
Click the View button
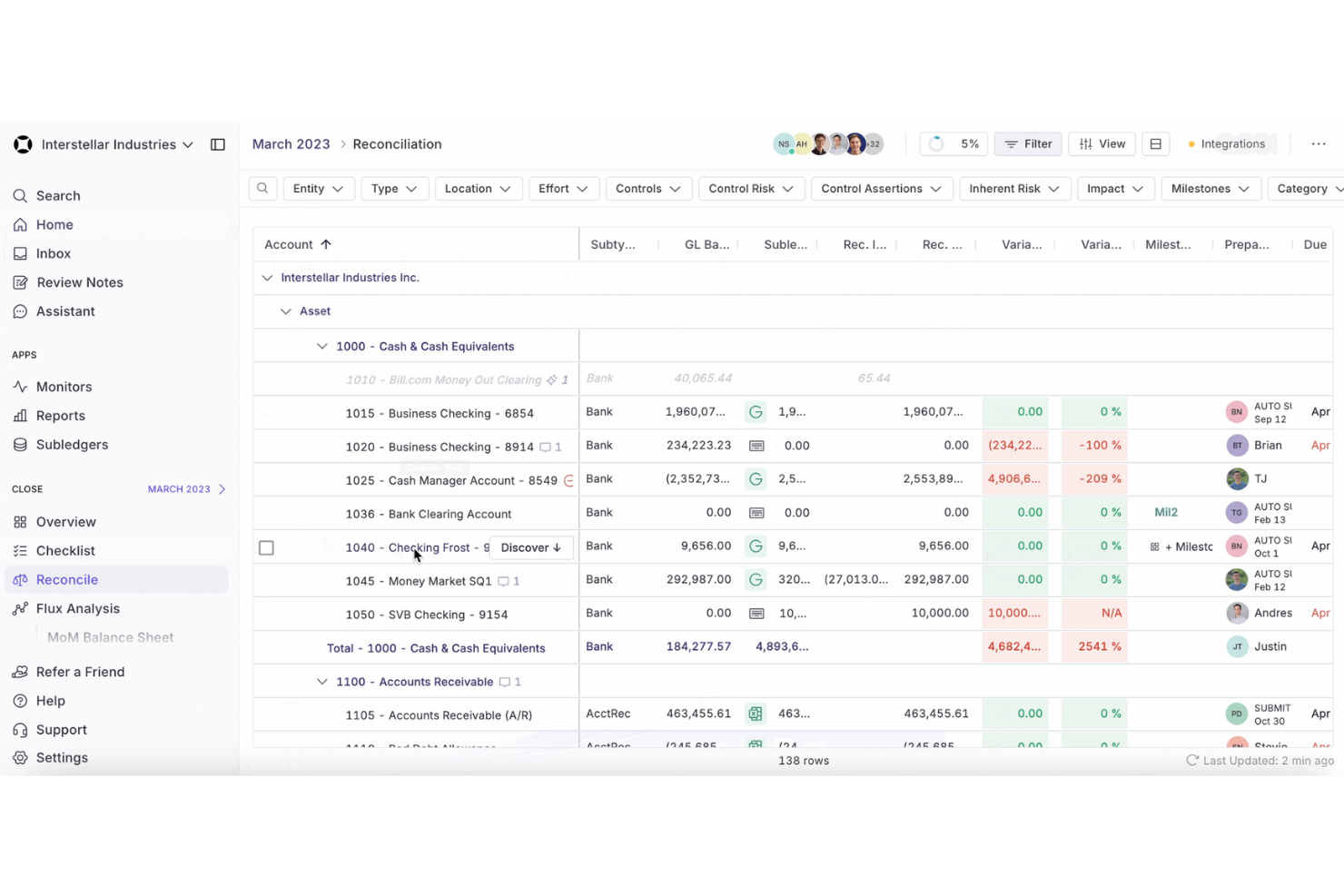(x=1102, y=144)
